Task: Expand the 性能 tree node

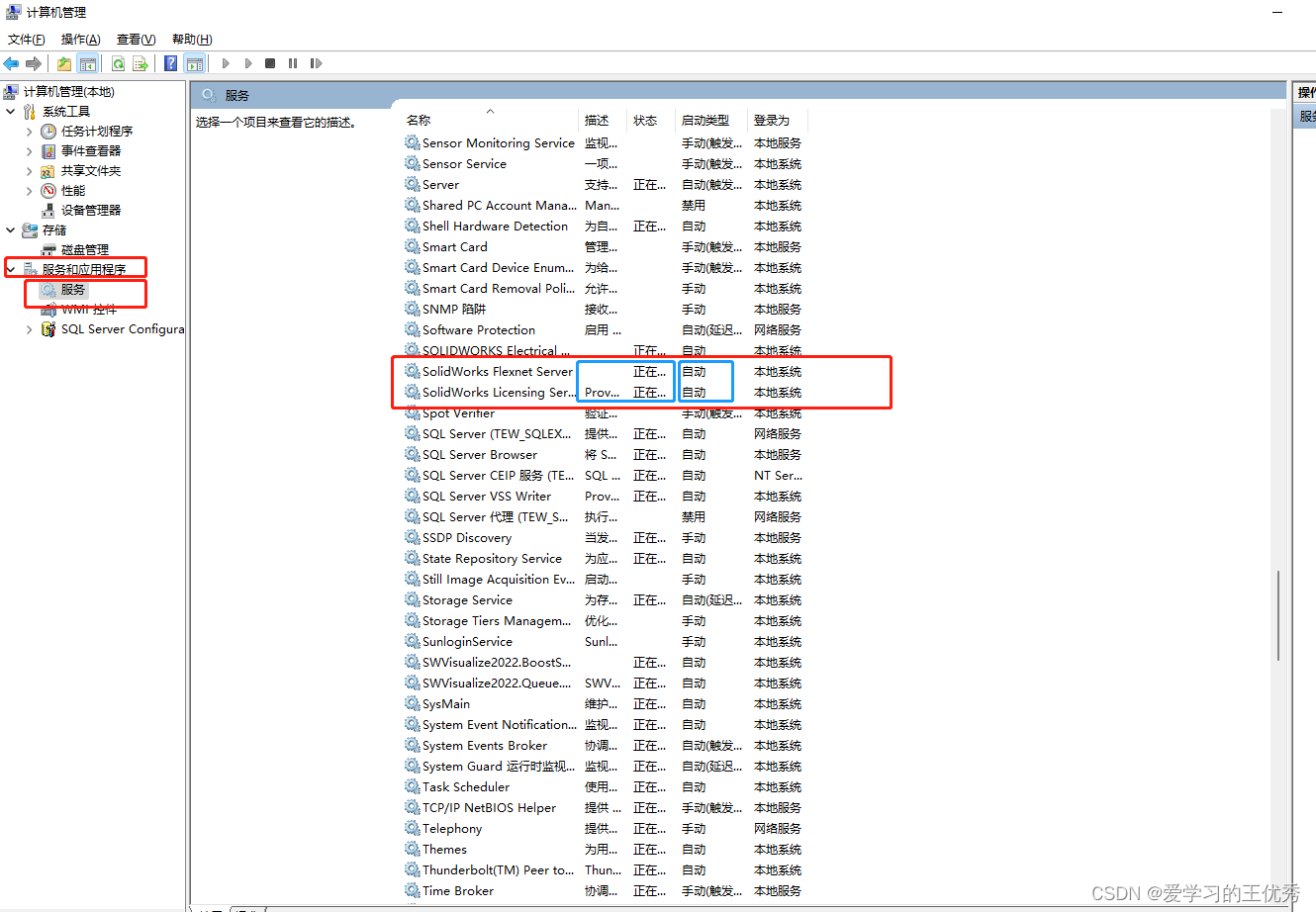Action: pyautogui.click(x=30, y=191)
